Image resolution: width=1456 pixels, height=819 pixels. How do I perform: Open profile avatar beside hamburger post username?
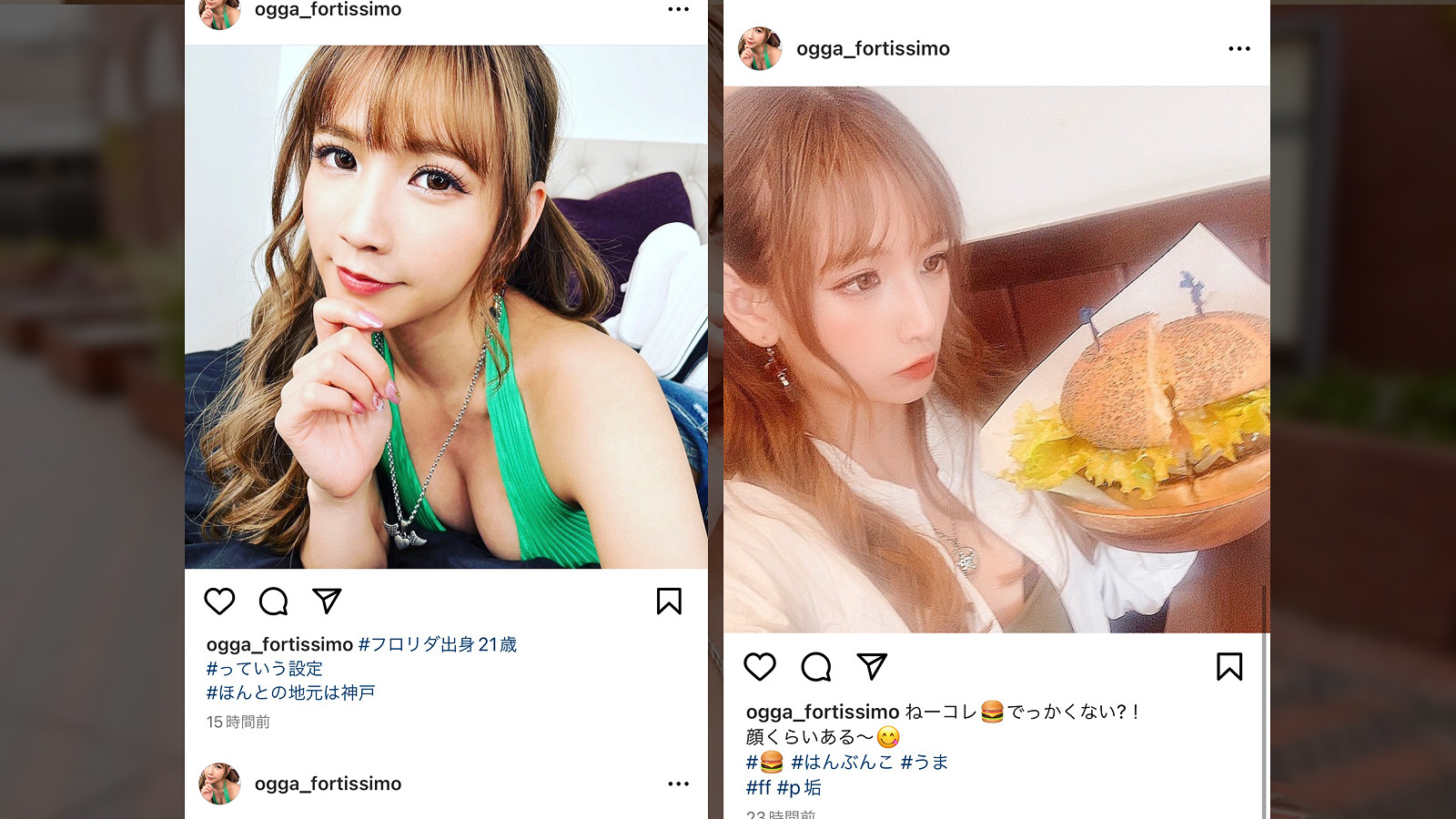pos(760,48)
